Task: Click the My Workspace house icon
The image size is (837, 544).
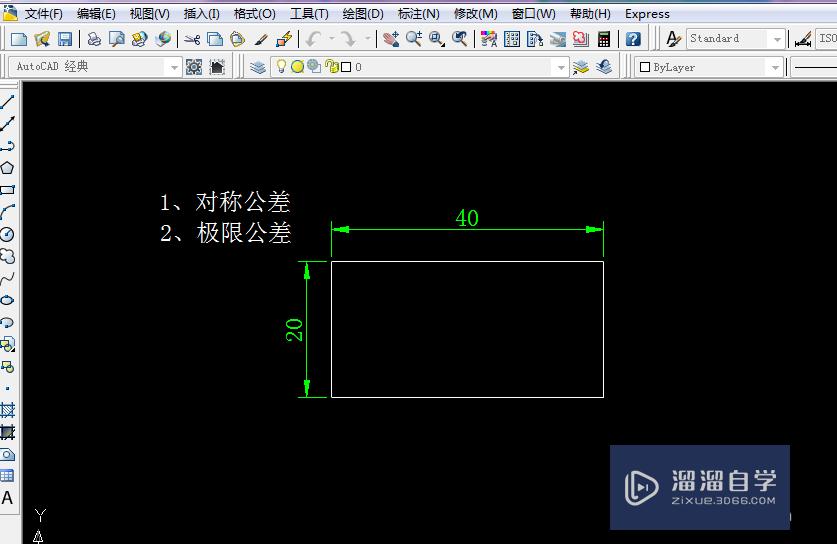Action: coord(217,67)
